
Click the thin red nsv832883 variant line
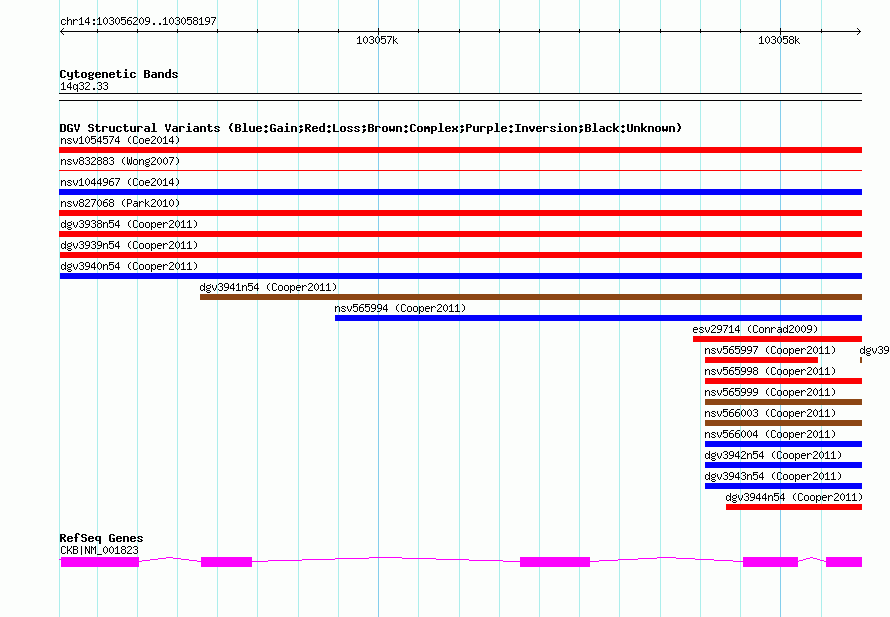pos(460,170)
